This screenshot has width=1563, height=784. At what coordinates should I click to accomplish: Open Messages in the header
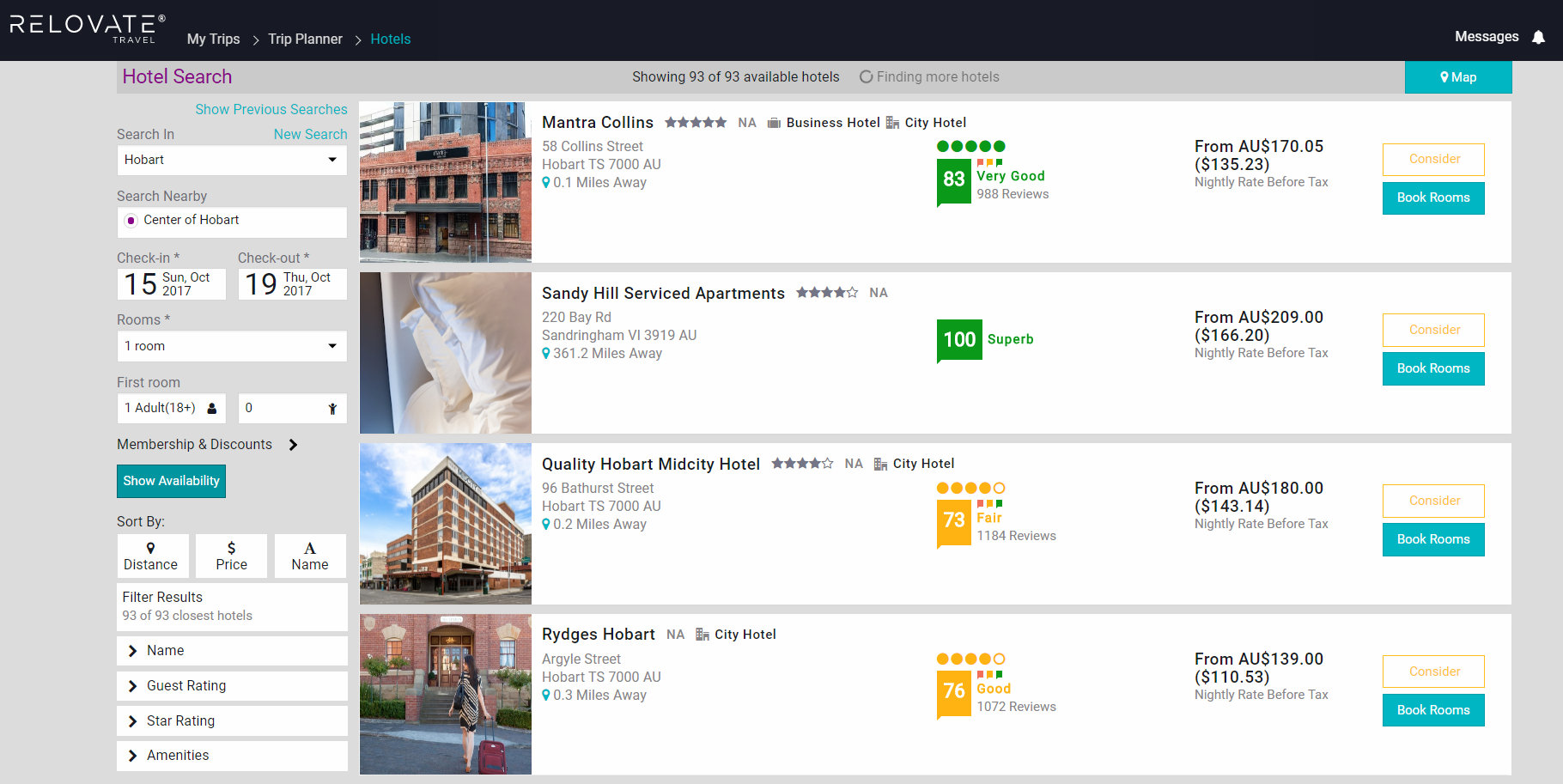click(1487, 37)
